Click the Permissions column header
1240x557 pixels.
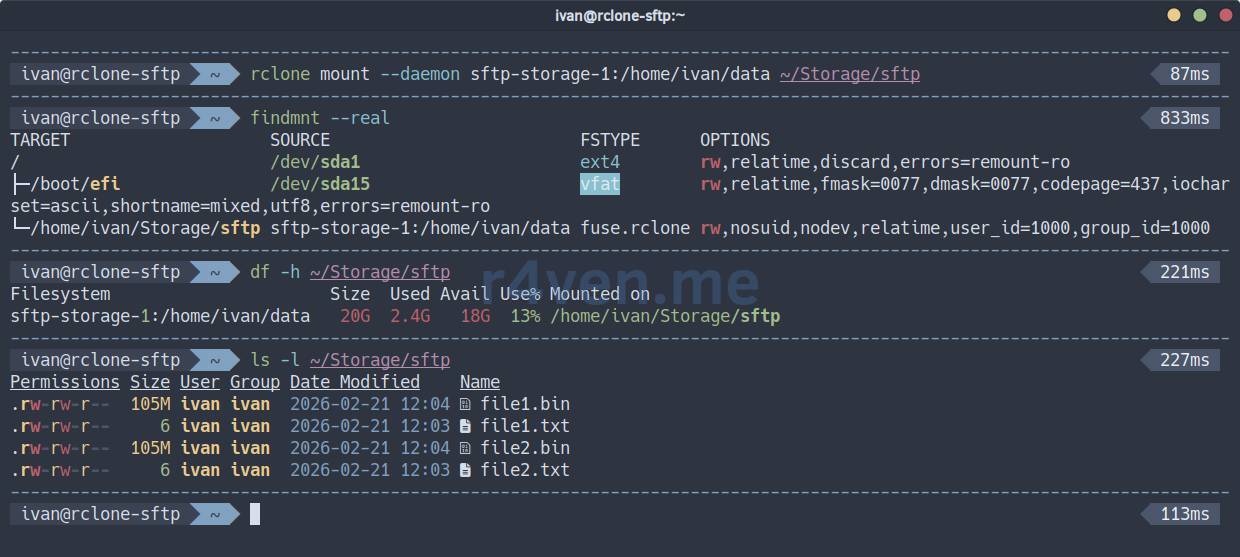(65, 382)
